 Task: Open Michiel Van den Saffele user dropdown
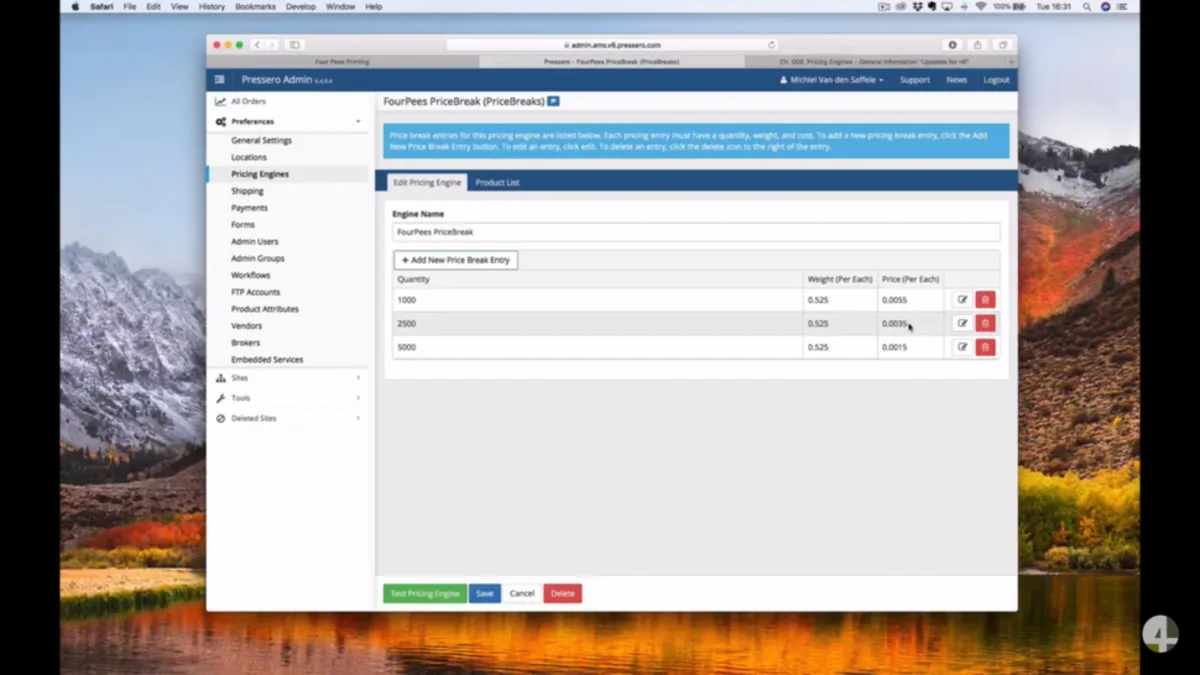(x=832, y=80)
